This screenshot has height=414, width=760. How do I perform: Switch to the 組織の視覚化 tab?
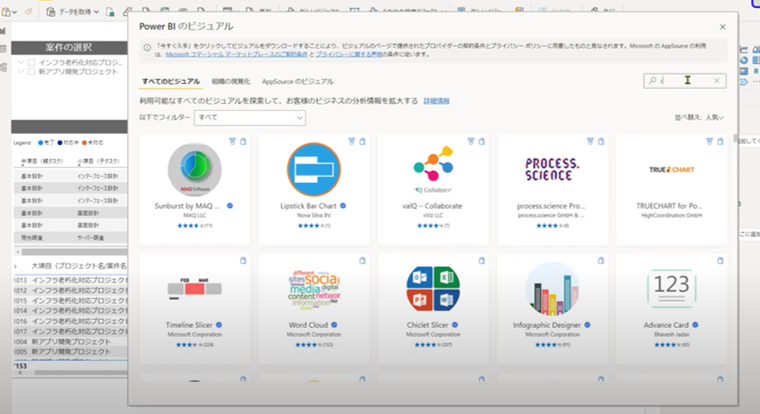point(231,81)
